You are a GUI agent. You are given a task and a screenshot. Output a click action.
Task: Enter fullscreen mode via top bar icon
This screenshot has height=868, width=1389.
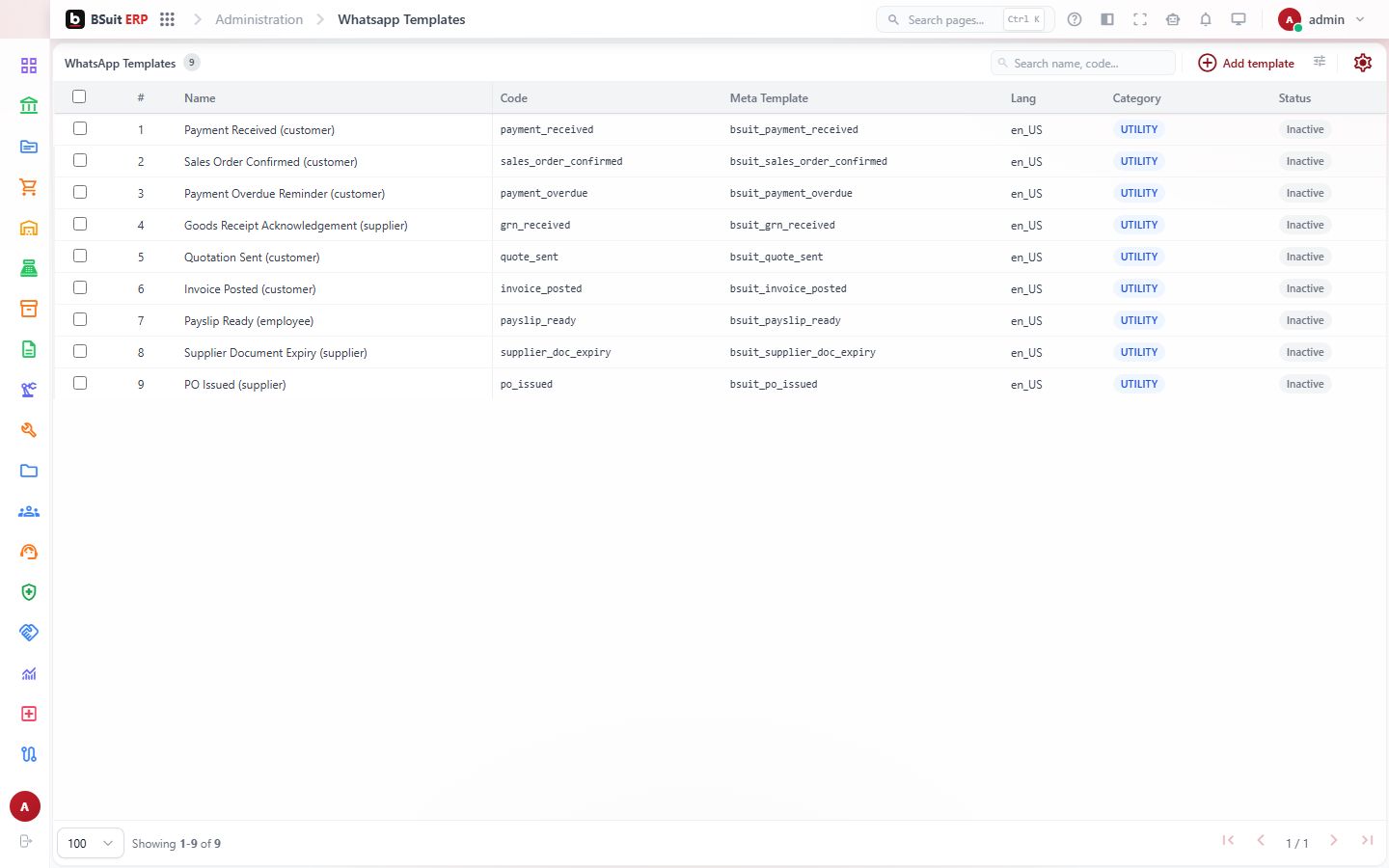click(x=1140, y=19)
